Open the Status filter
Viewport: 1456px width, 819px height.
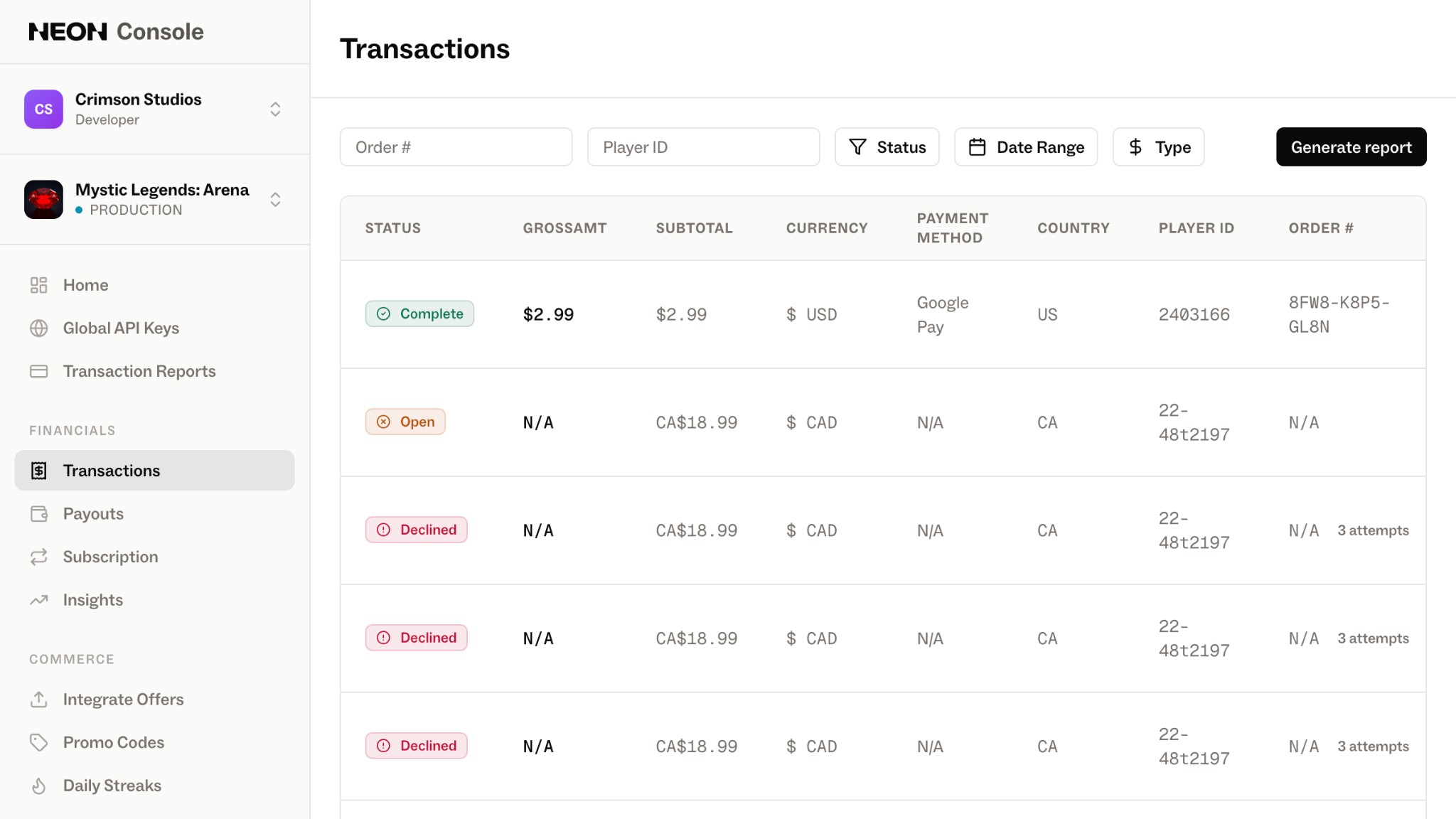click(x=887, y=146)
